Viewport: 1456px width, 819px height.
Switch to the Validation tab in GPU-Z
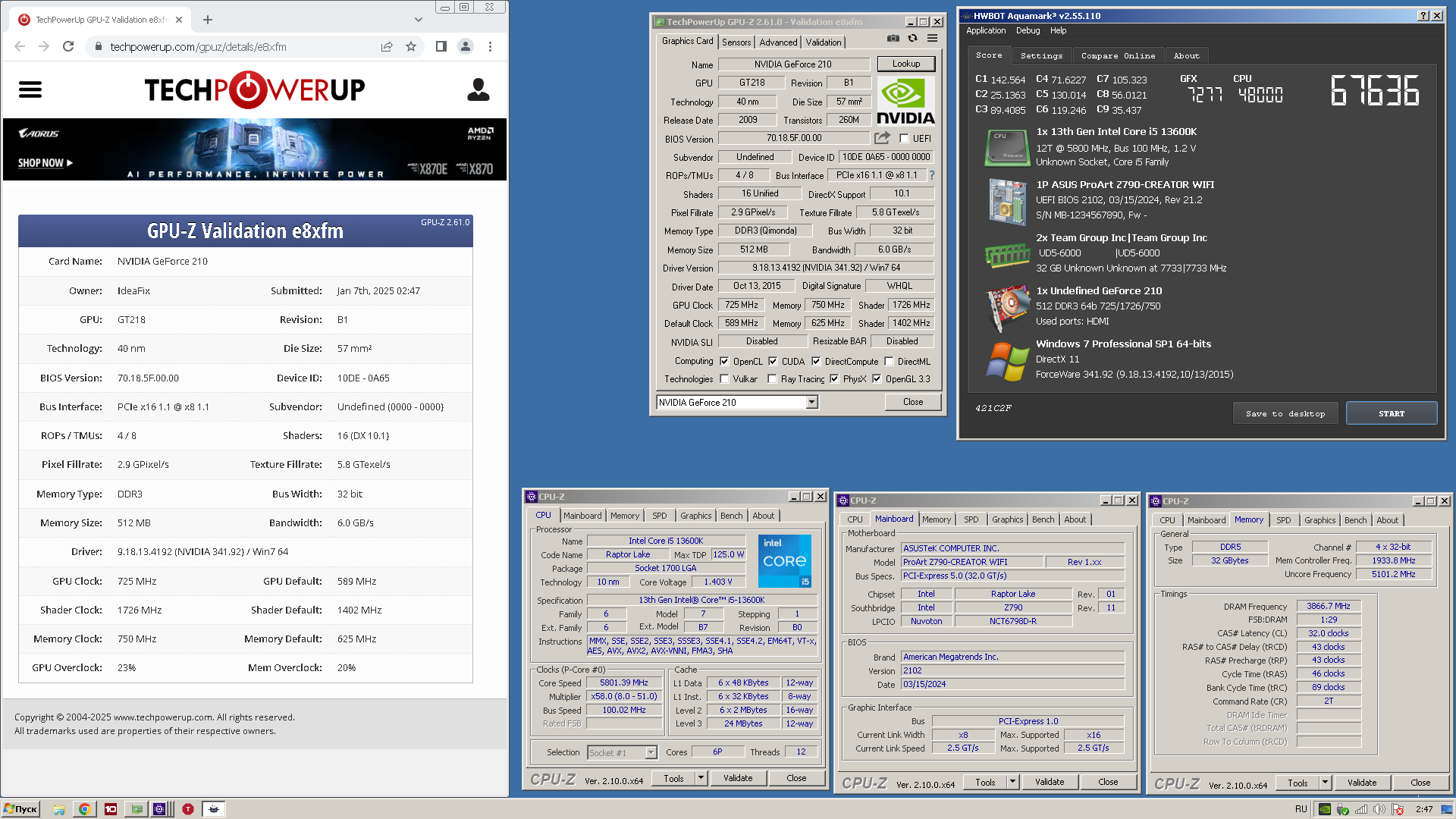click(823, 42)
